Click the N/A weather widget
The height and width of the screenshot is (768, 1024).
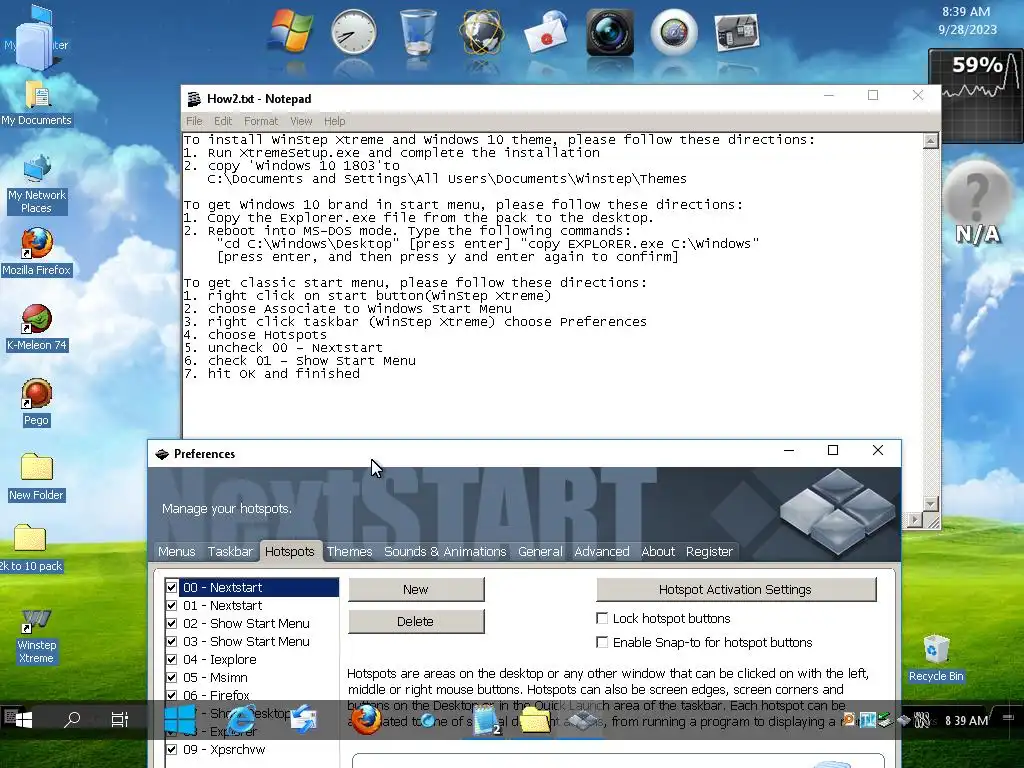tap(977, 202)
